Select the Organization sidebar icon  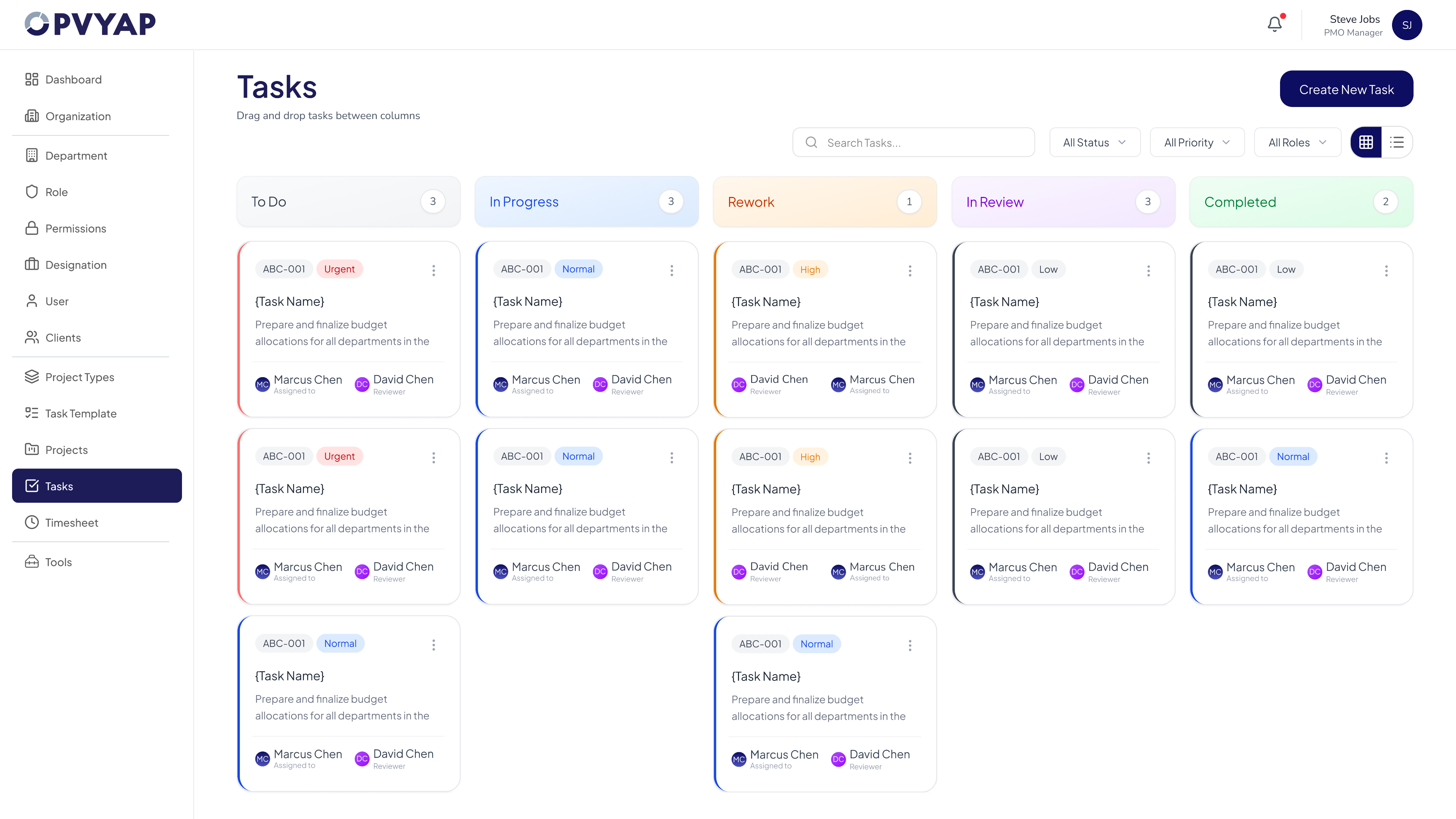(x=33, y=116)
